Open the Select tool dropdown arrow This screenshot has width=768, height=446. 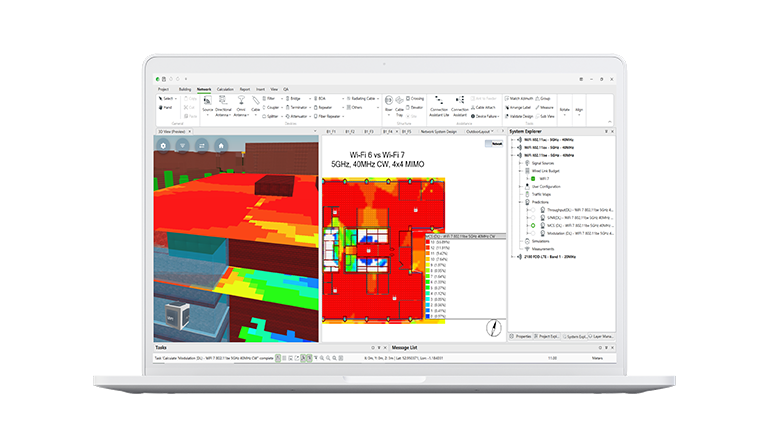(x=176, y=98)
